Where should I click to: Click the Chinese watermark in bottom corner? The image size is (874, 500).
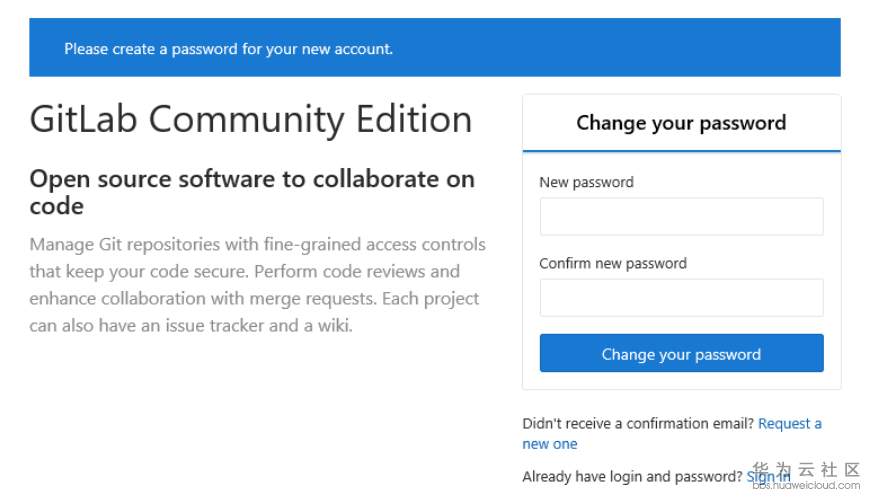804,472
